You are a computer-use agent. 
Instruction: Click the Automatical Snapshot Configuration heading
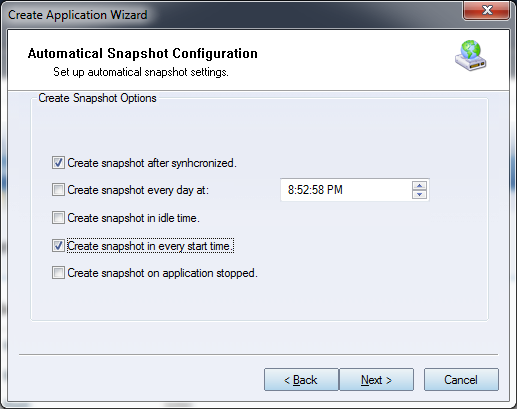pyautogui.click(x=143, y=53)
